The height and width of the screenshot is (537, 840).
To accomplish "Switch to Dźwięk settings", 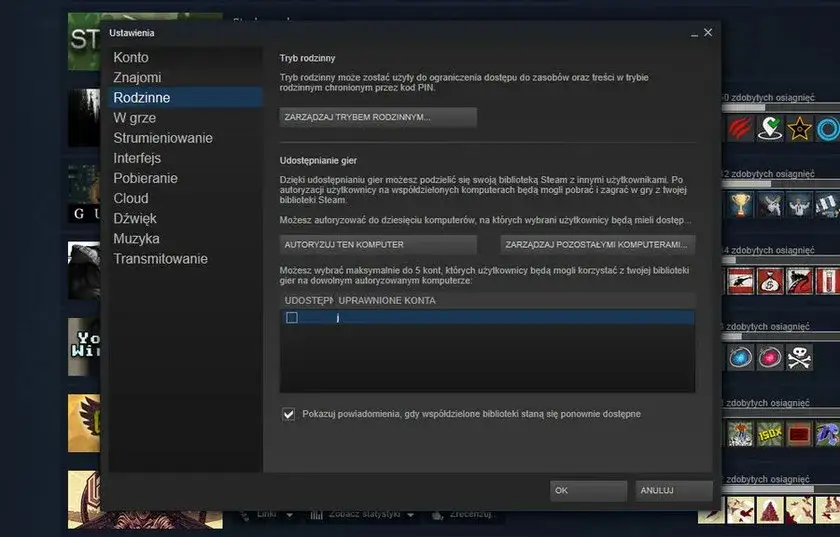I will (135, 219).
